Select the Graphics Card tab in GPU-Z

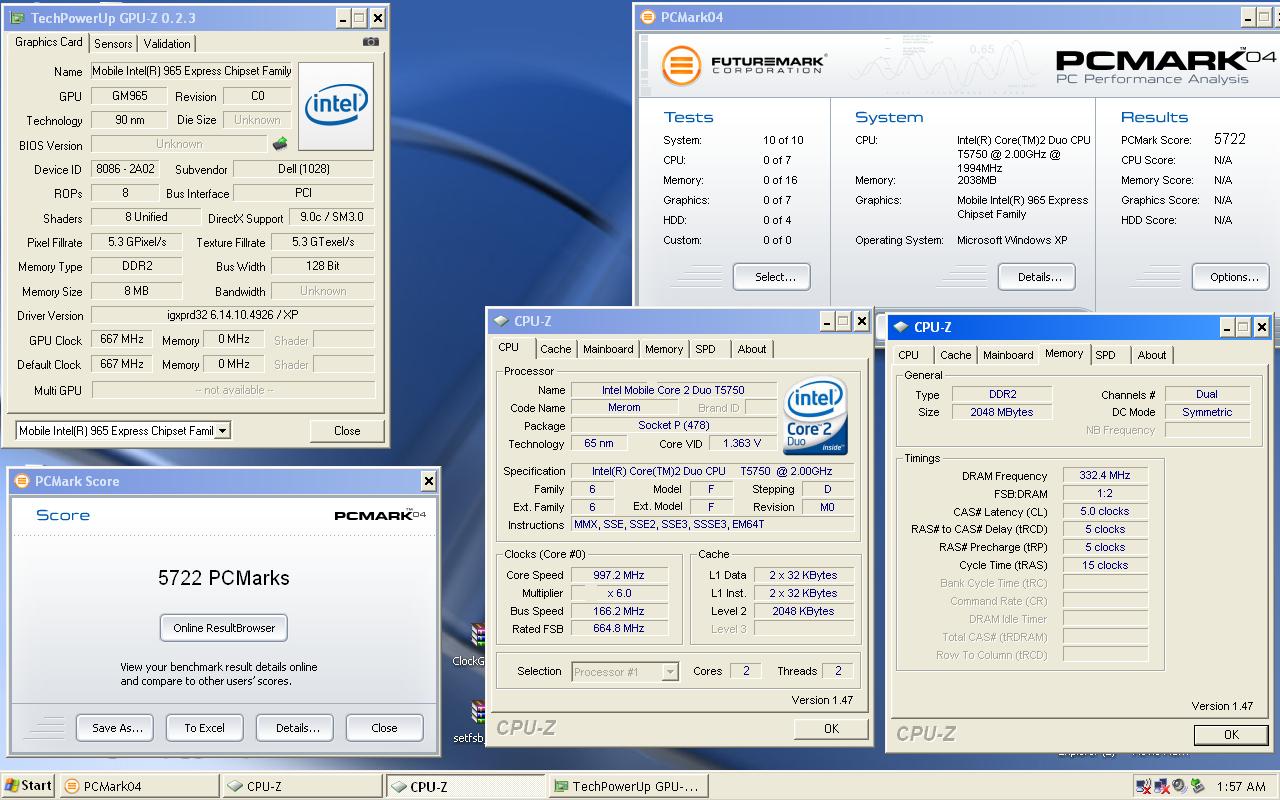coord(49,42)
